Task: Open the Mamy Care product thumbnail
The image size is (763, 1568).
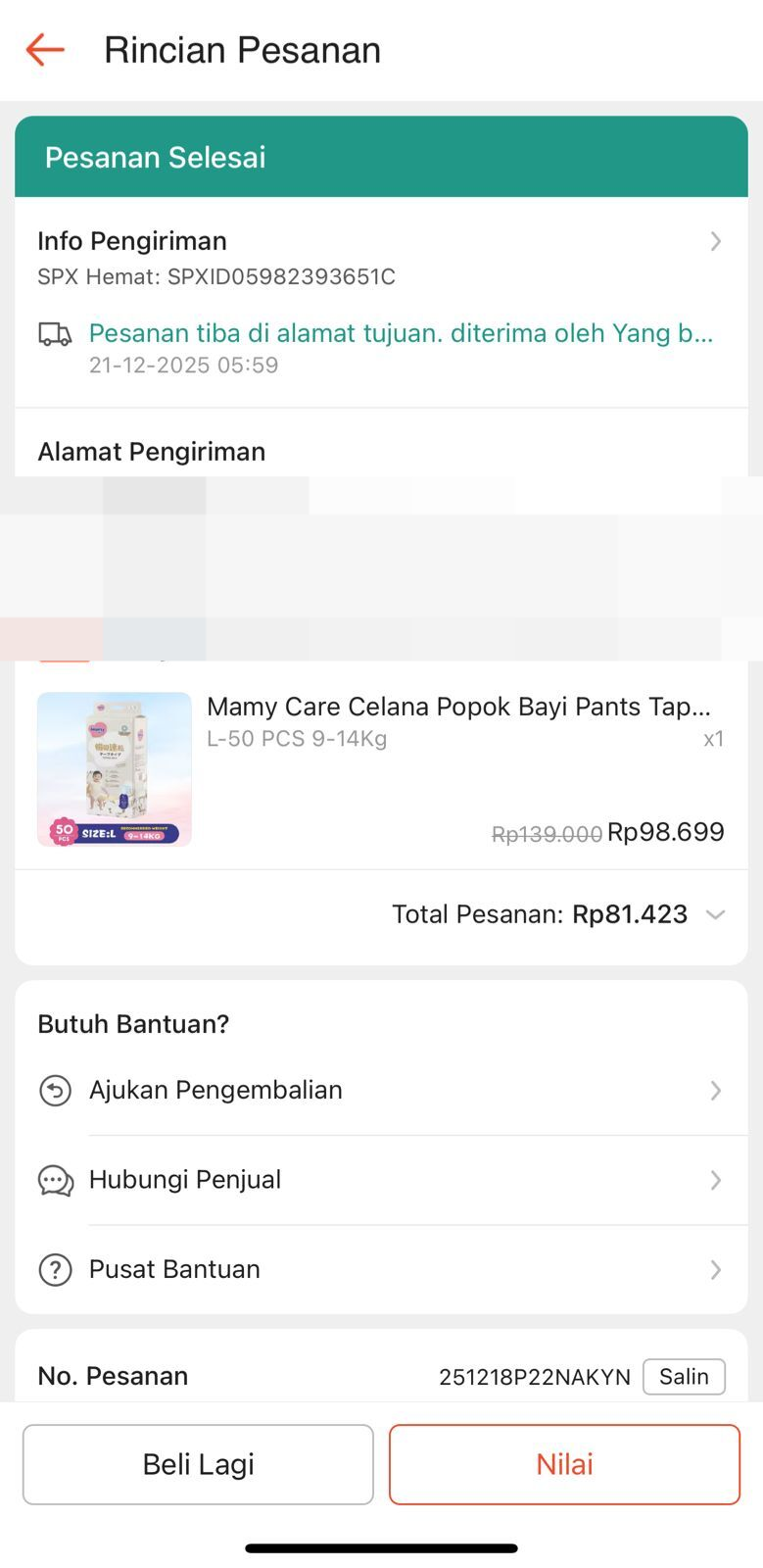Action: (115, 769)
